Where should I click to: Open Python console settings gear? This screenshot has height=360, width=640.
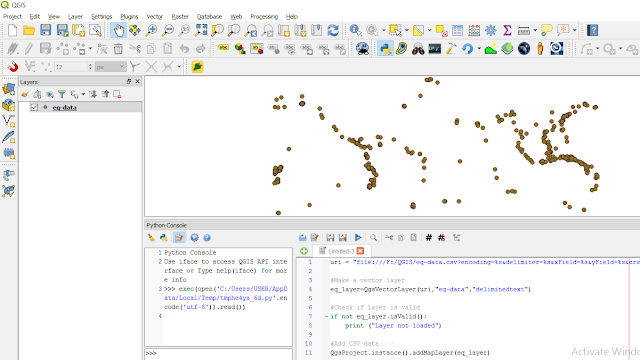(x=194, y=238)
